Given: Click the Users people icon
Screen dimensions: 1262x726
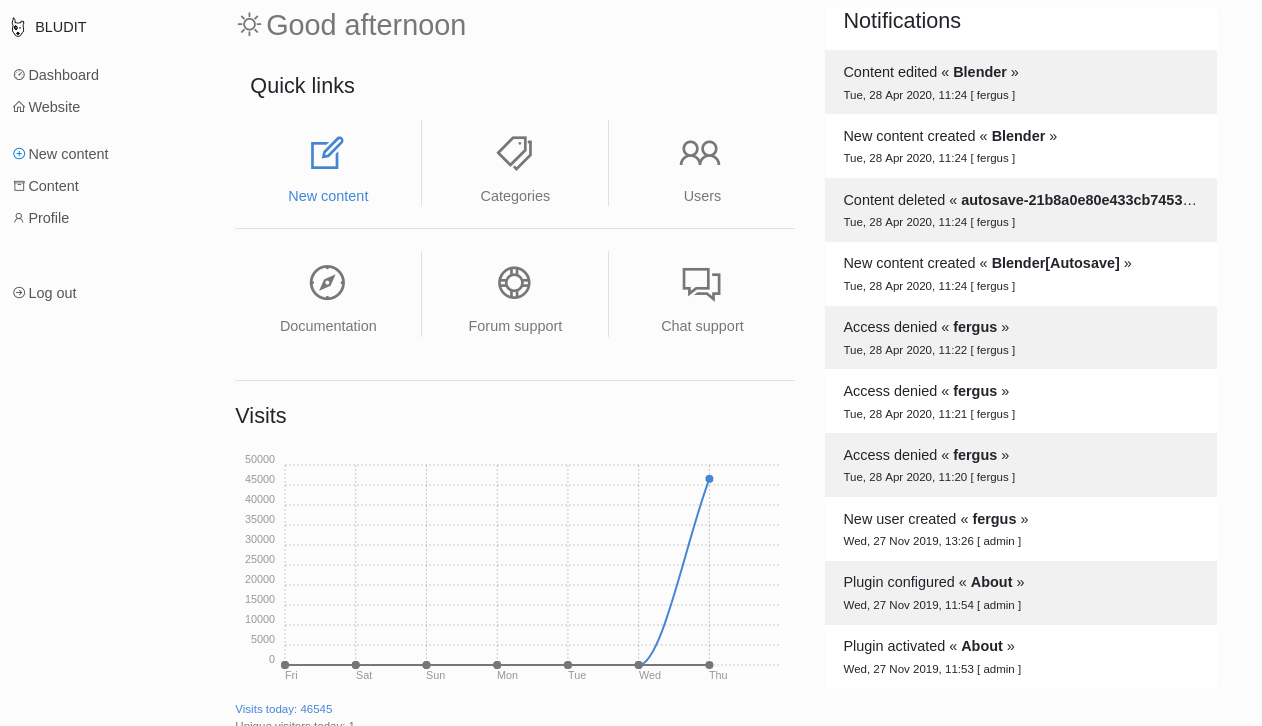Looking at the screenshot, I should coord(701,151).
